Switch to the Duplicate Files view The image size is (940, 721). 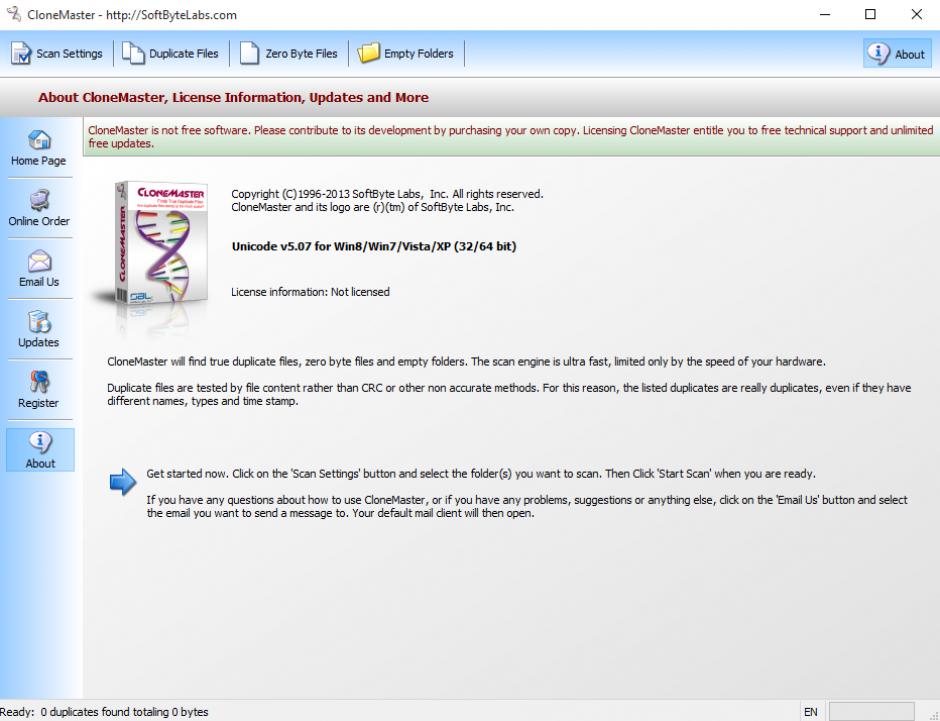(x=171, y=54)
